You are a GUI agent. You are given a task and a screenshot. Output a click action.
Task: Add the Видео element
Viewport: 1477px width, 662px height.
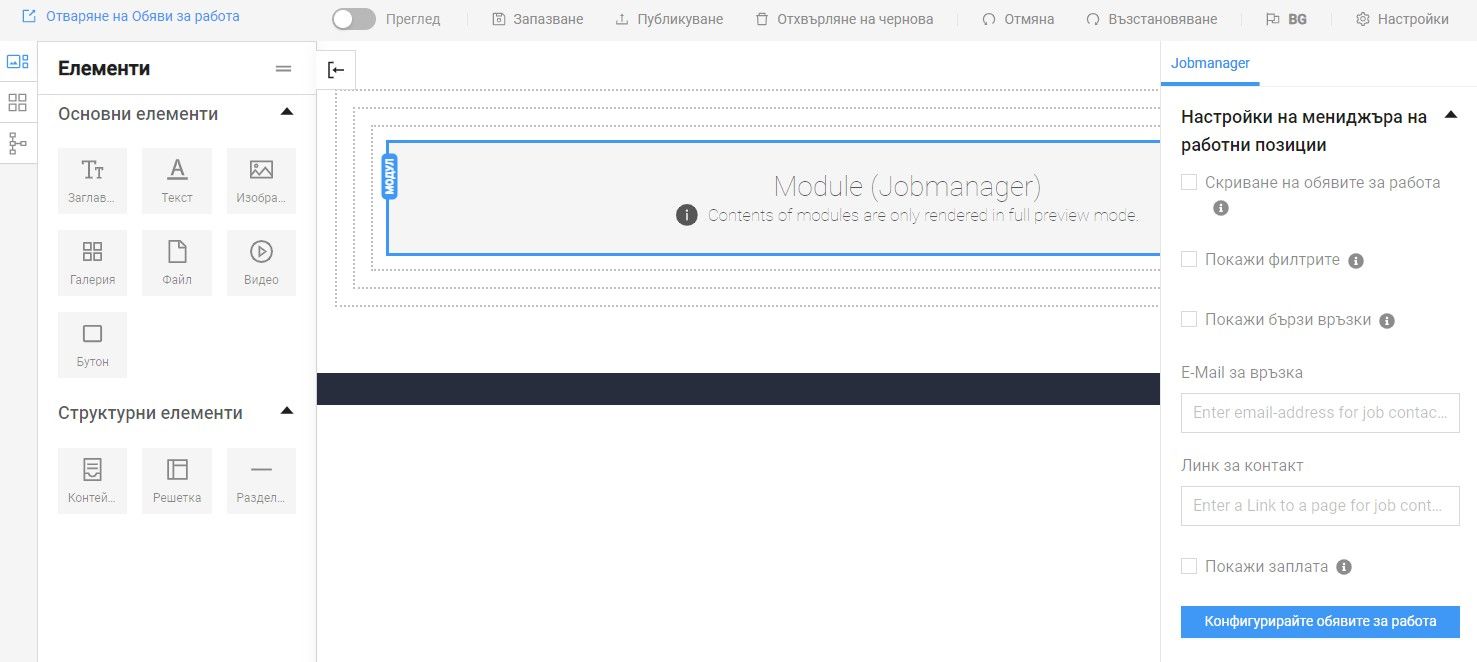tap(261, 262)
